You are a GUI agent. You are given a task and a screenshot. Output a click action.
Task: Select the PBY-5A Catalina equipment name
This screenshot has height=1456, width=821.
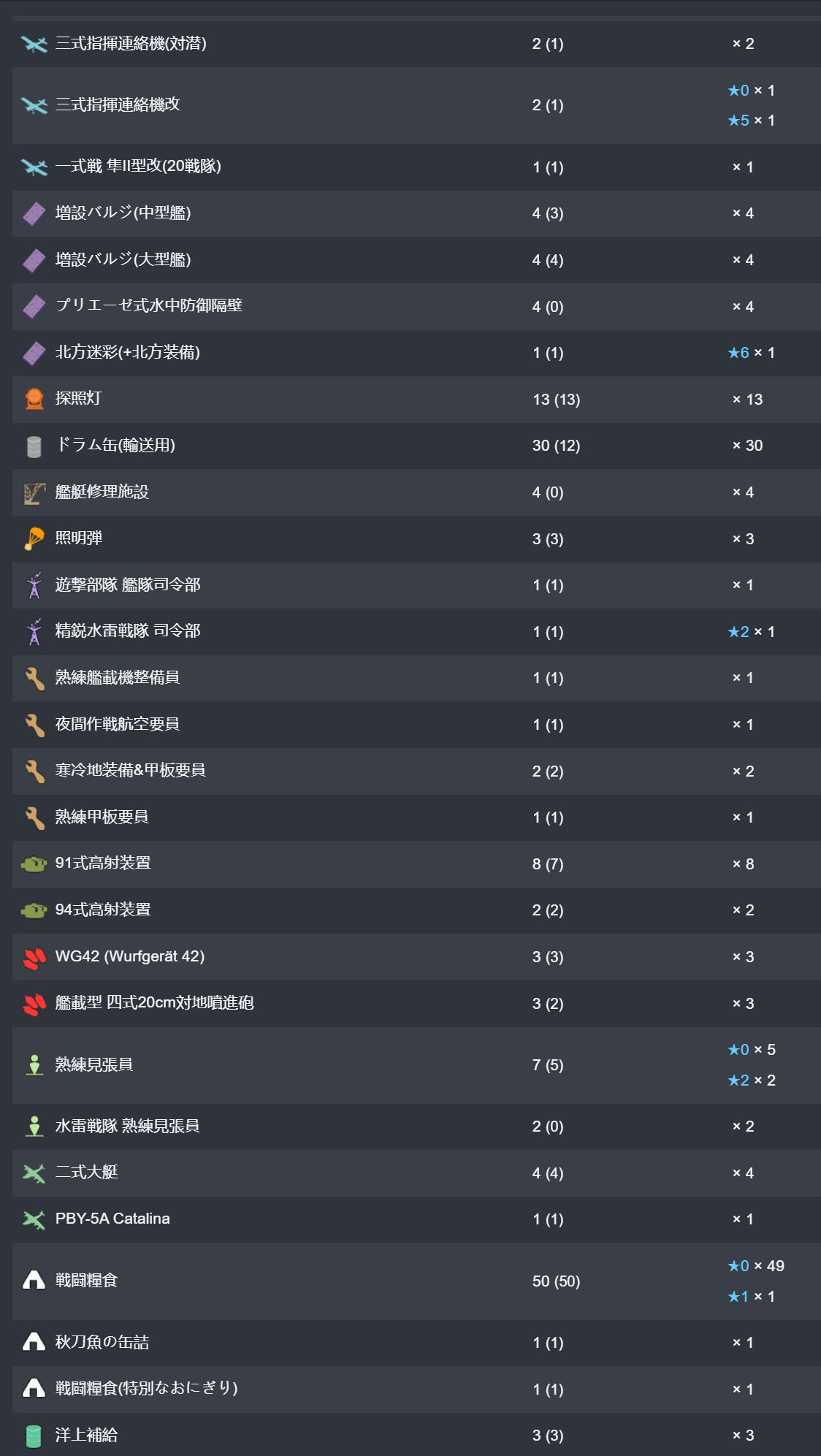(x=112, y=1219)
